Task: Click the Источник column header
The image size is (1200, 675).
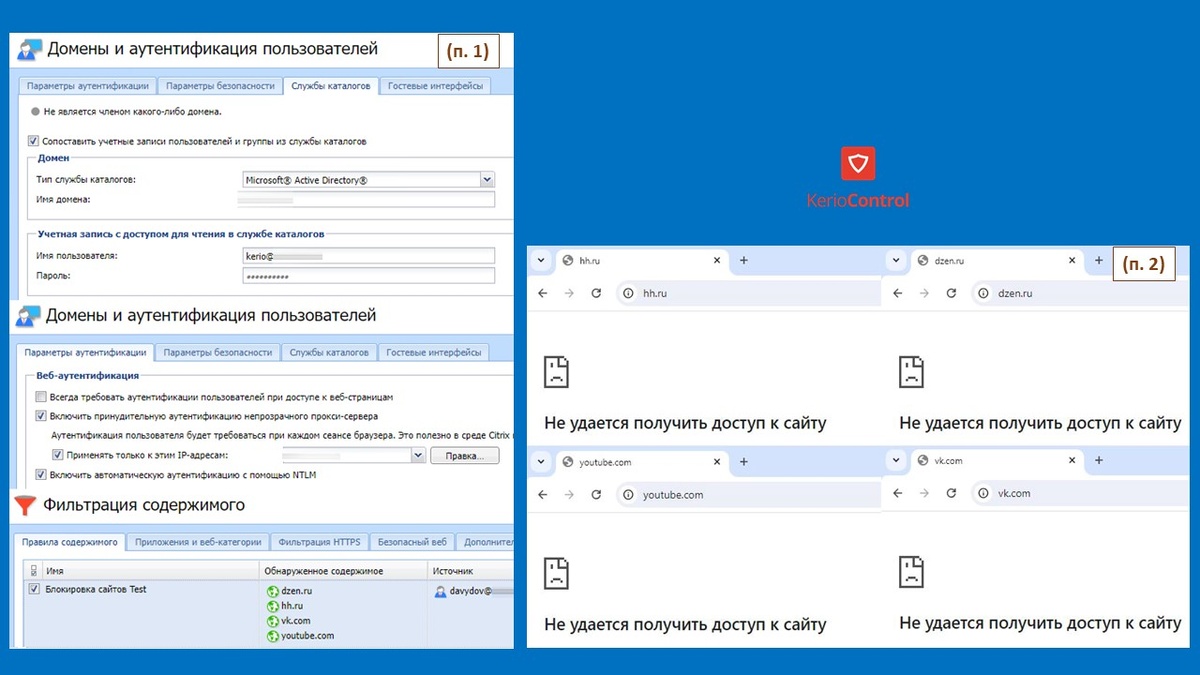Action: [x=470, y=570]
